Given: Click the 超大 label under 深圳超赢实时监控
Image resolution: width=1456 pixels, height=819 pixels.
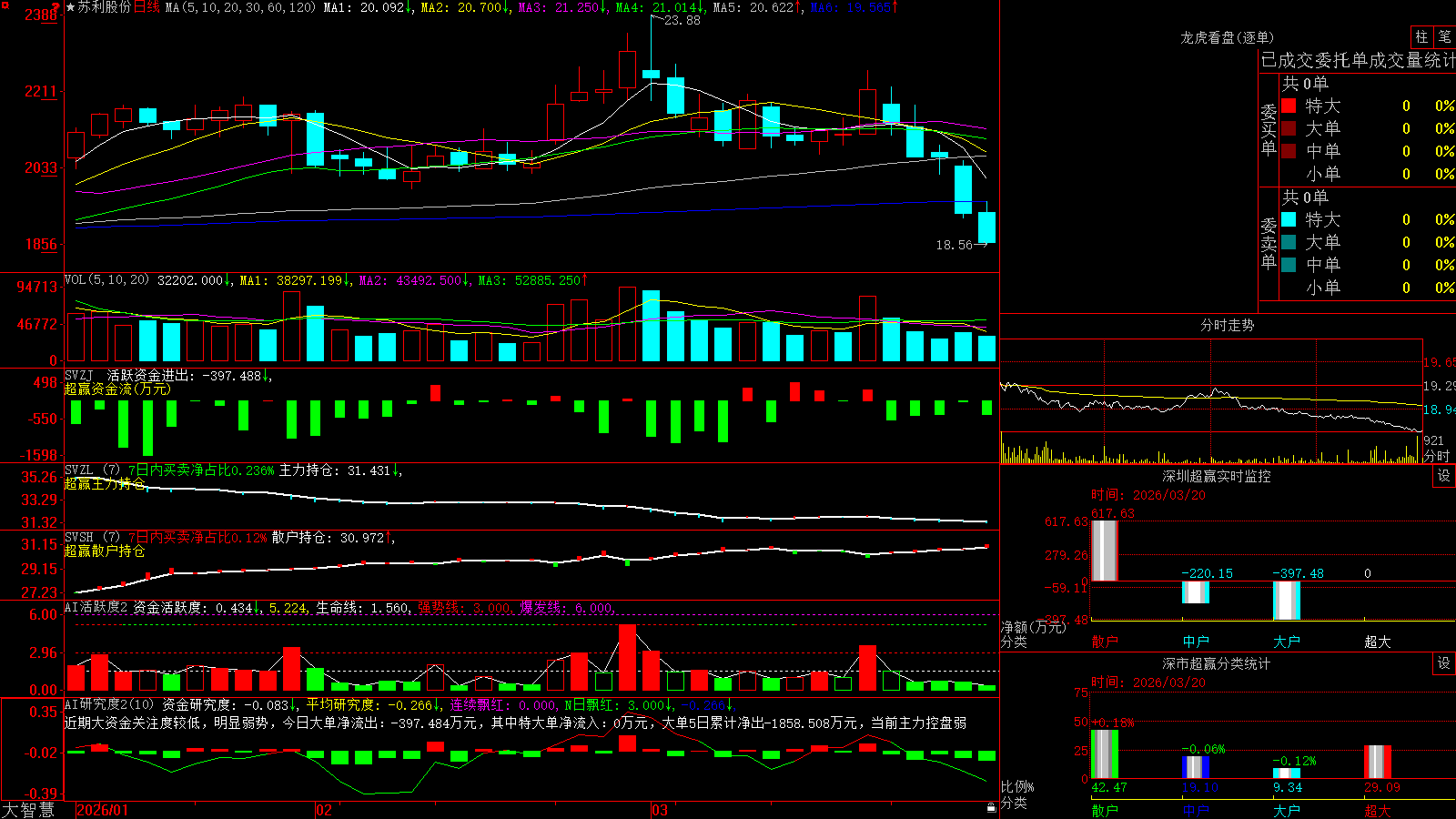Looking at the screenshot, I should 1378,642.
